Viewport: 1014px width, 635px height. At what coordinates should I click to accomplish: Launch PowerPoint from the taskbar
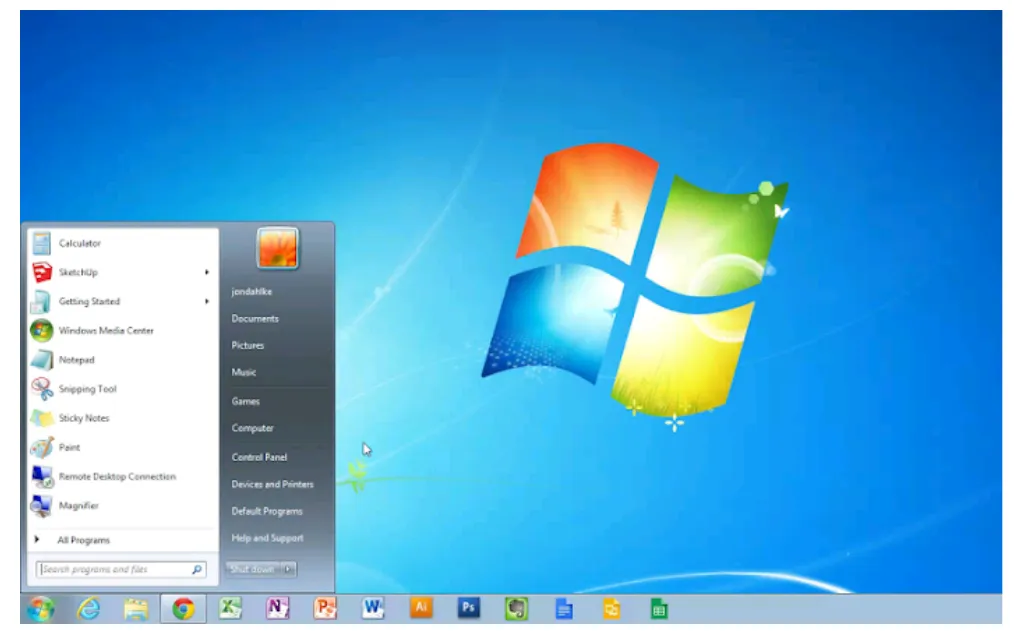tap(325, 608)
